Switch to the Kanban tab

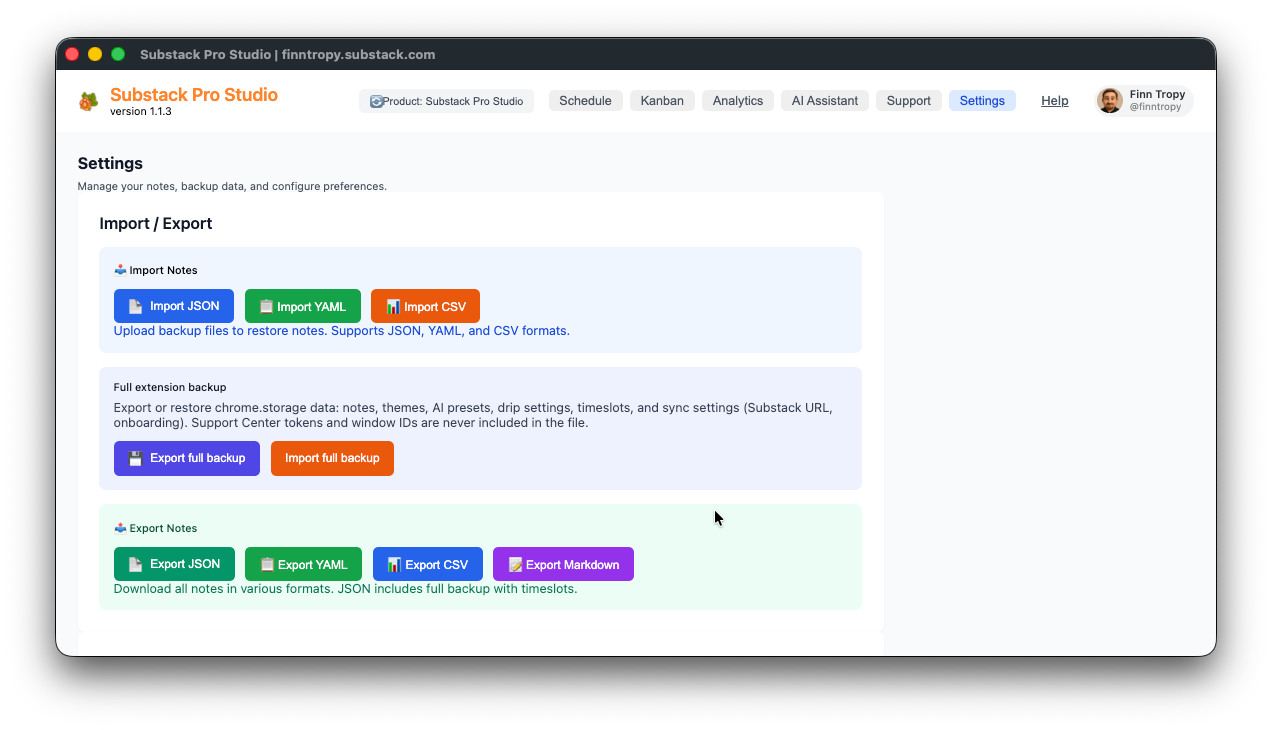coord(662,101)
